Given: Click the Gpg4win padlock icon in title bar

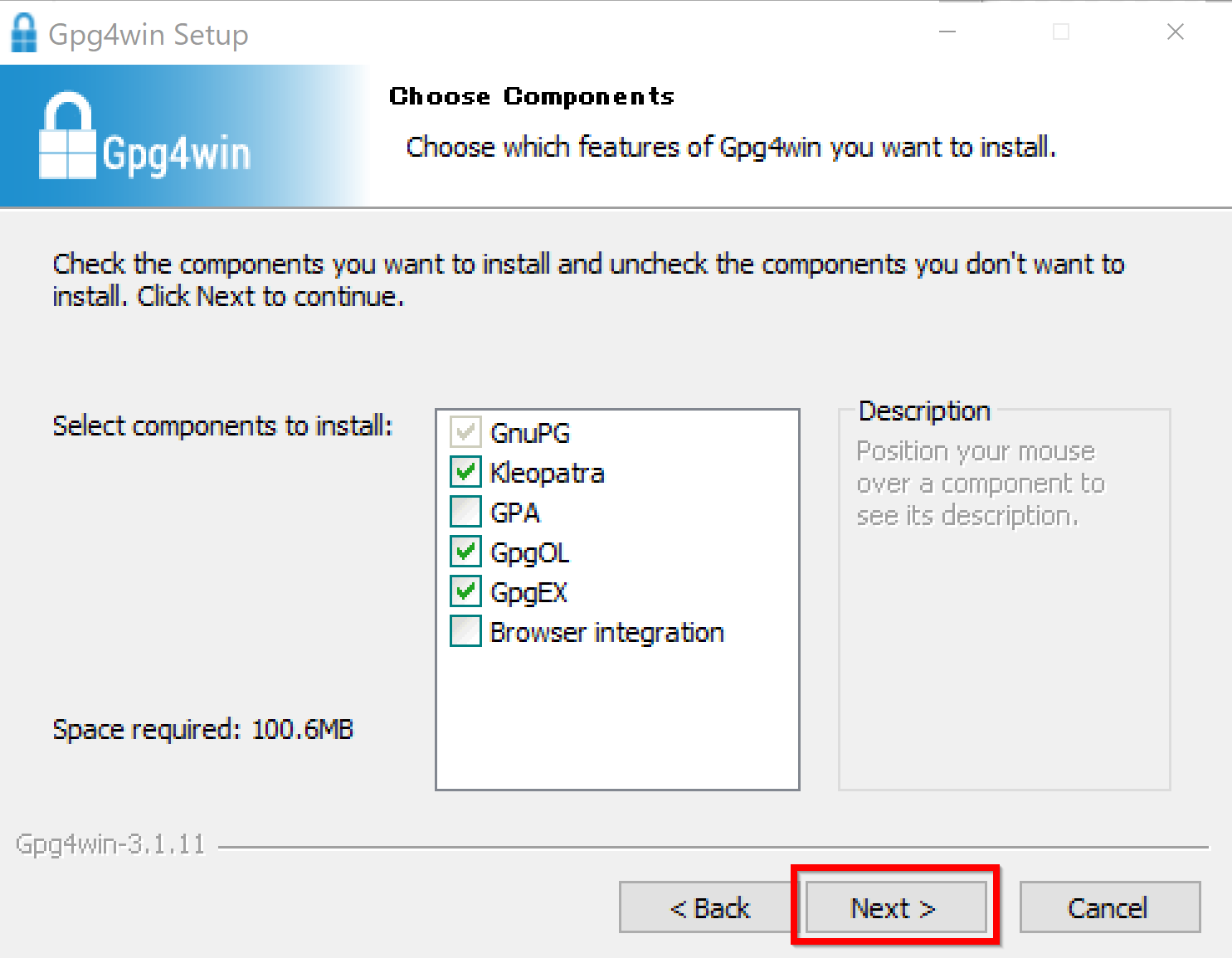Looking at the screenshot, I should click(x=23, y=33).
